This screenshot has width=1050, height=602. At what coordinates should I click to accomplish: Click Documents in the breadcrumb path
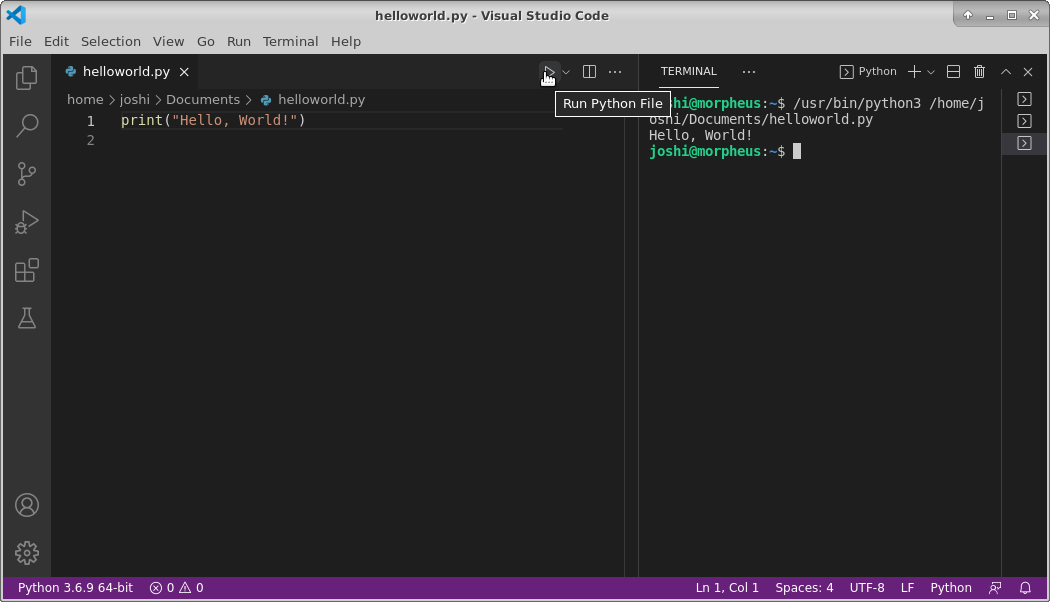point(203,99)
